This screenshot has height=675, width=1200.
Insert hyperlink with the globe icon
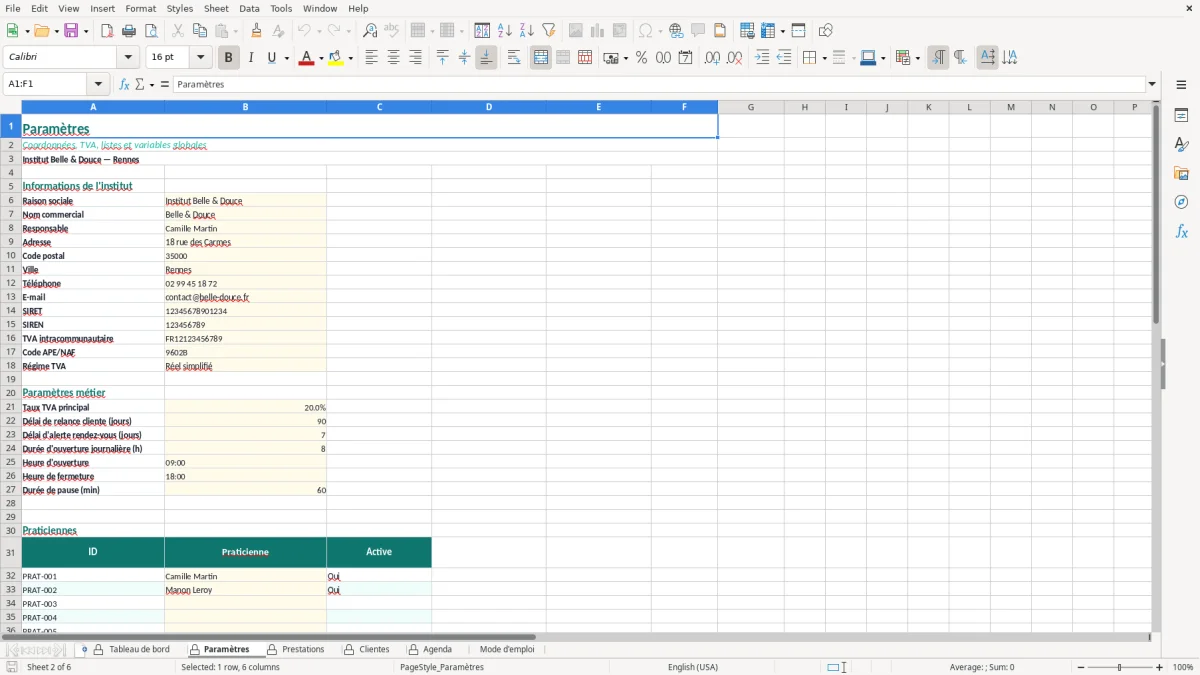676,31
